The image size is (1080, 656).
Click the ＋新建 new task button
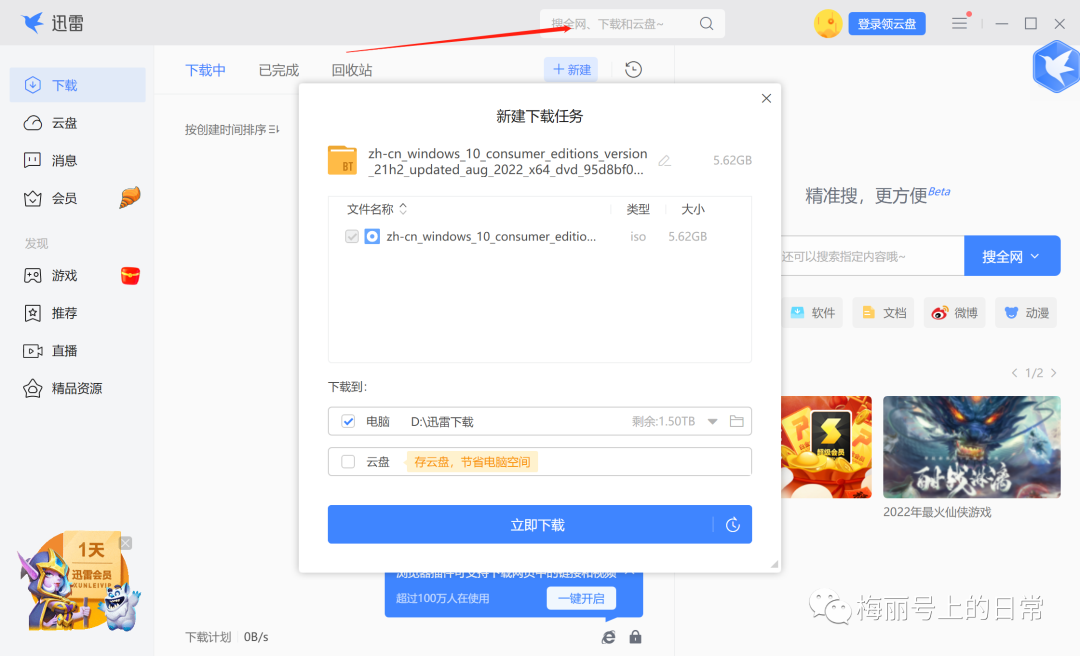point(572,70)
